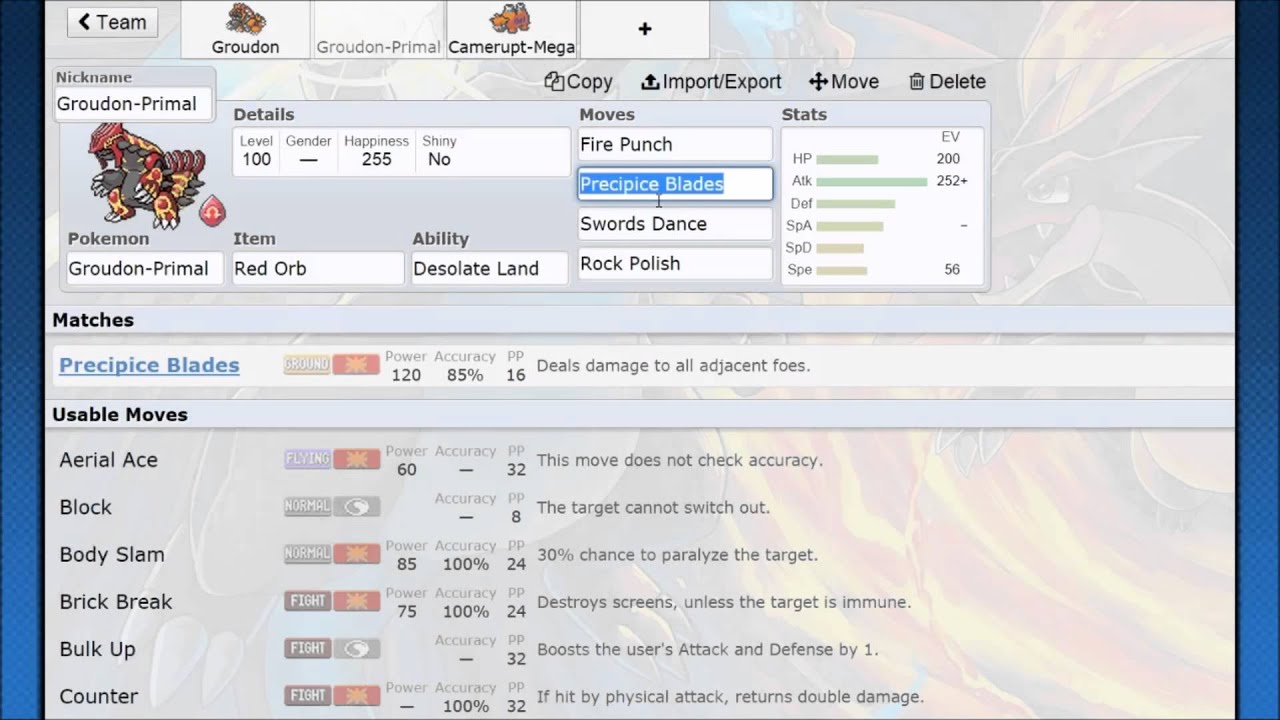The width and height of the screenshot is (1280, 720).
Task: Select the Groudon-Primal tab
Action: tap(378, 29)
